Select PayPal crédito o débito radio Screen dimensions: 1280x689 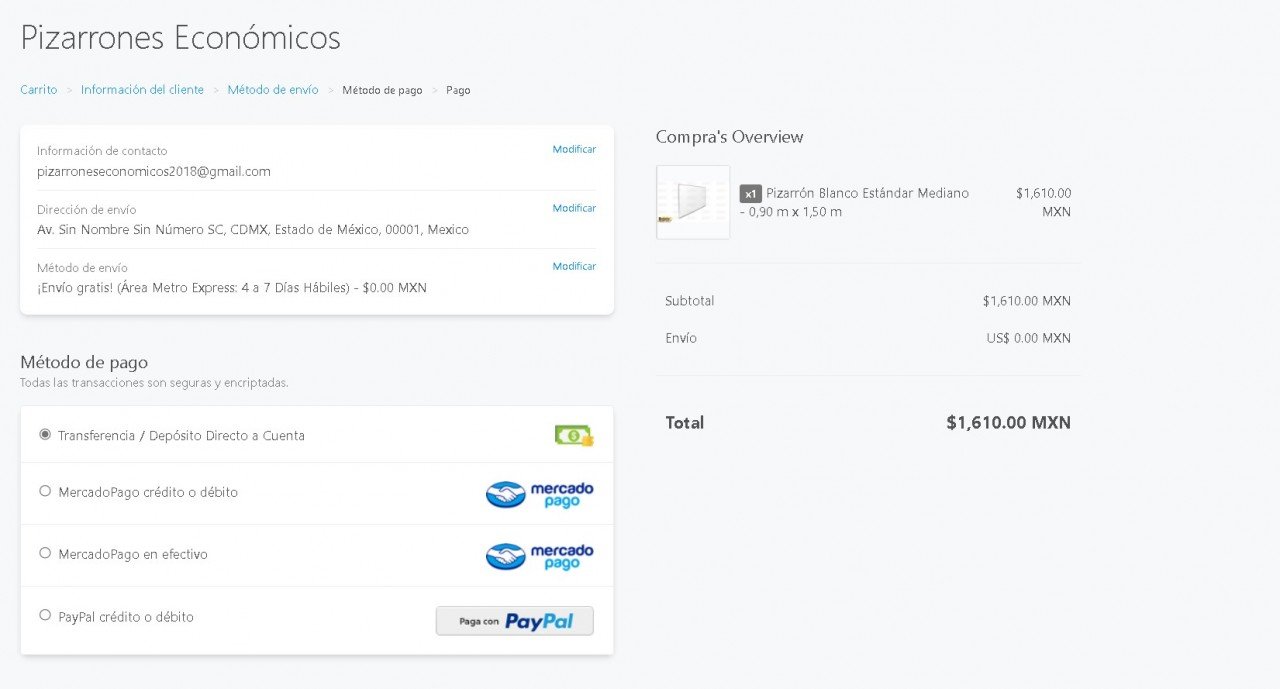point(45,616)
